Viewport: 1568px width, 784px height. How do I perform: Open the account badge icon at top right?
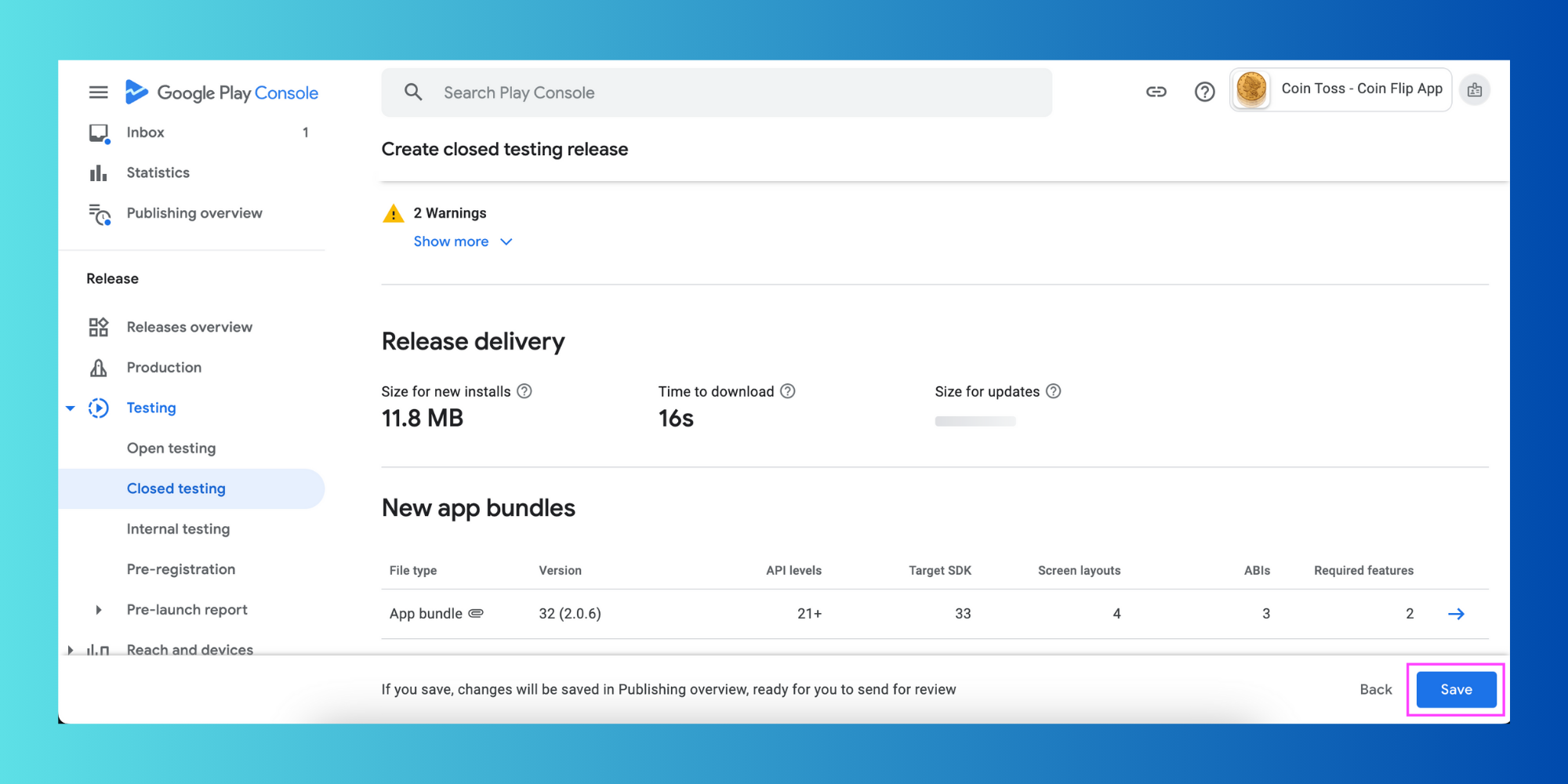pos(1475,90)
